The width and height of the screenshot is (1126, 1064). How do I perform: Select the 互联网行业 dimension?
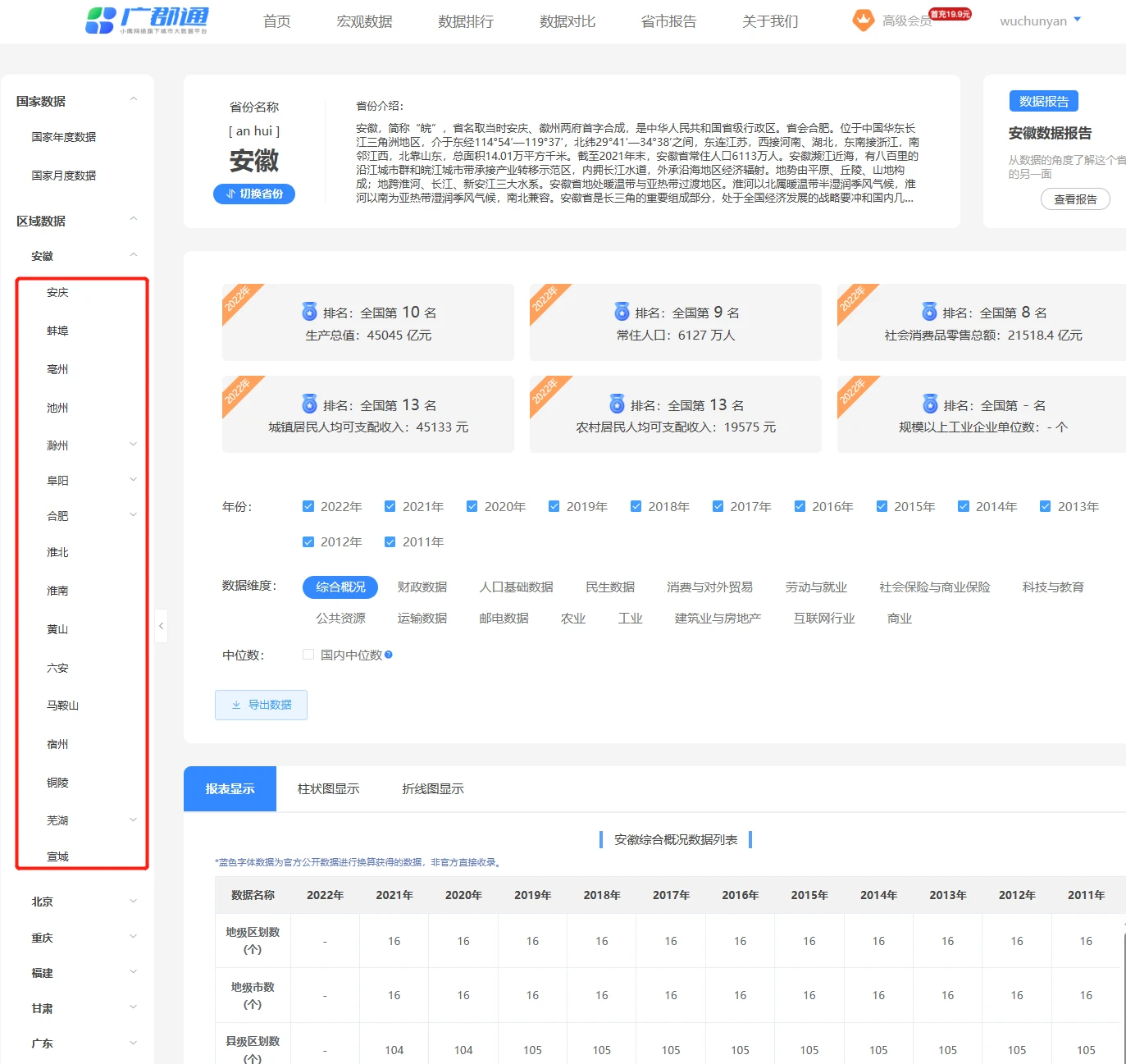tap(824, 618)
